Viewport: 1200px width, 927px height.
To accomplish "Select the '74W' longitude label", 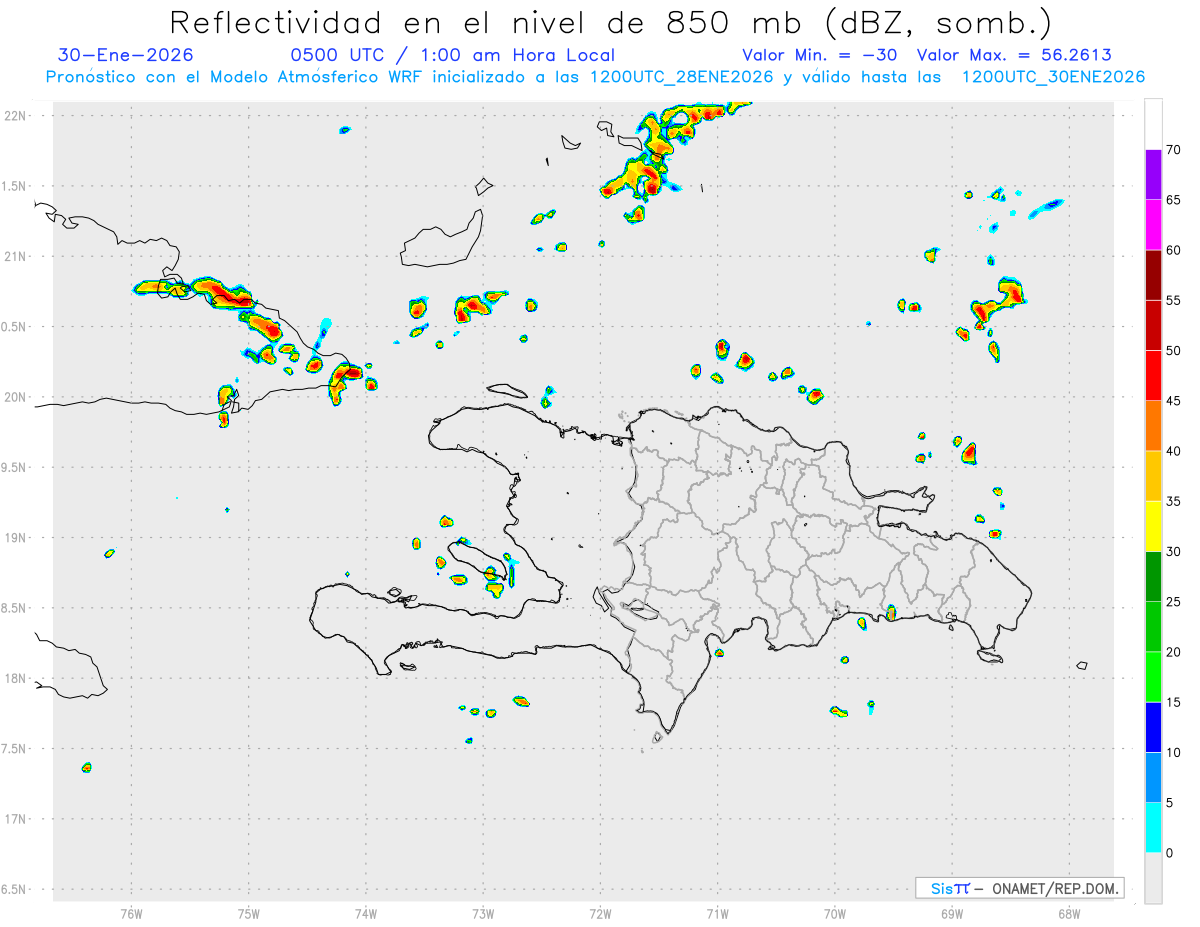I will point(366,913).
